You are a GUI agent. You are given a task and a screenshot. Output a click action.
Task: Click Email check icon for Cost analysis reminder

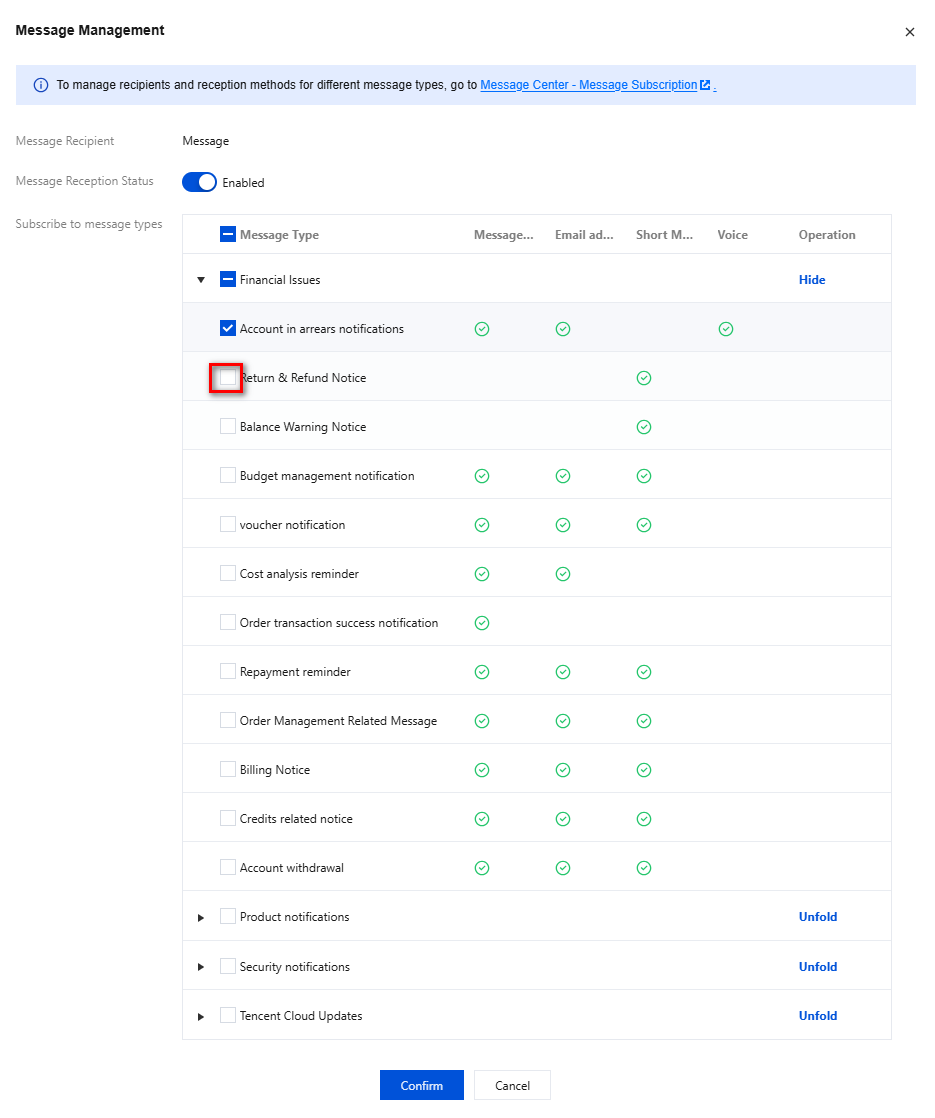563,574
